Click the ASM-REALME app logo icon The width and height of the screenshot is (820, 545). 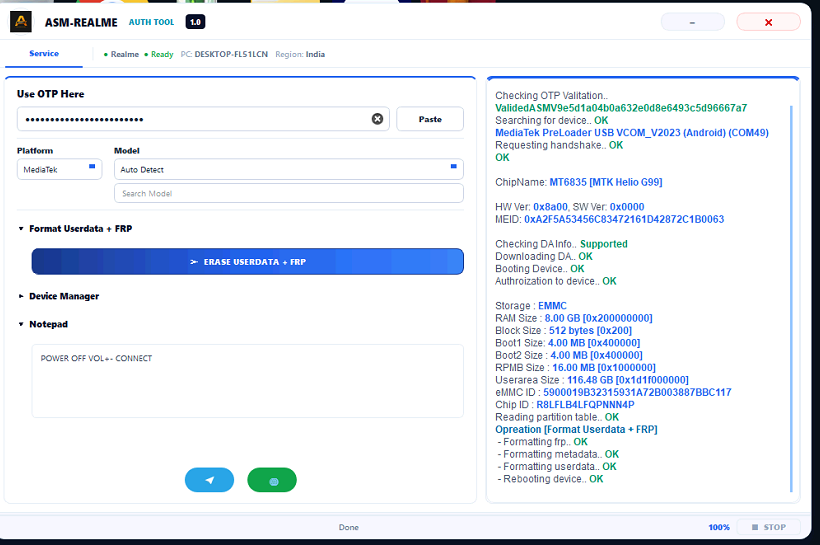click(21, 22)
